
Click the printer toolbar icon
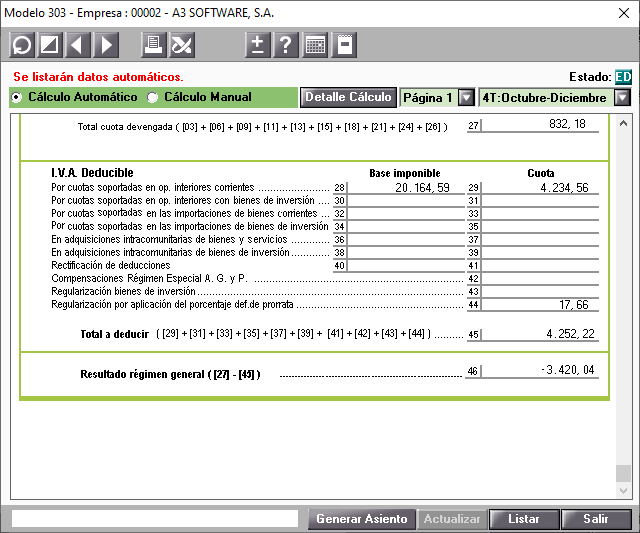[x=153, y=44]
